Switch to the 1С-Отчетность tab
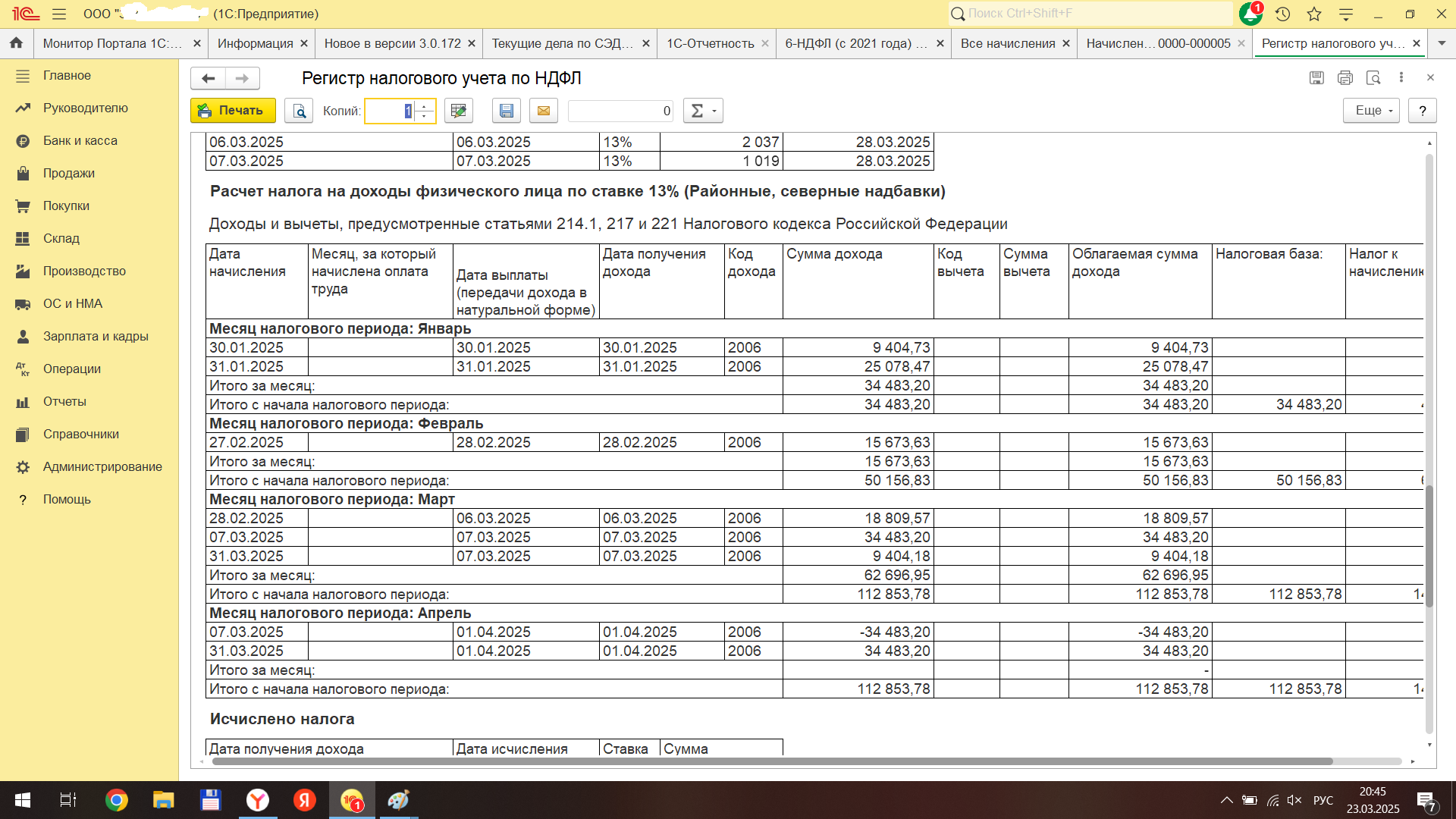Screen dimensions: 1456x819 710,43
